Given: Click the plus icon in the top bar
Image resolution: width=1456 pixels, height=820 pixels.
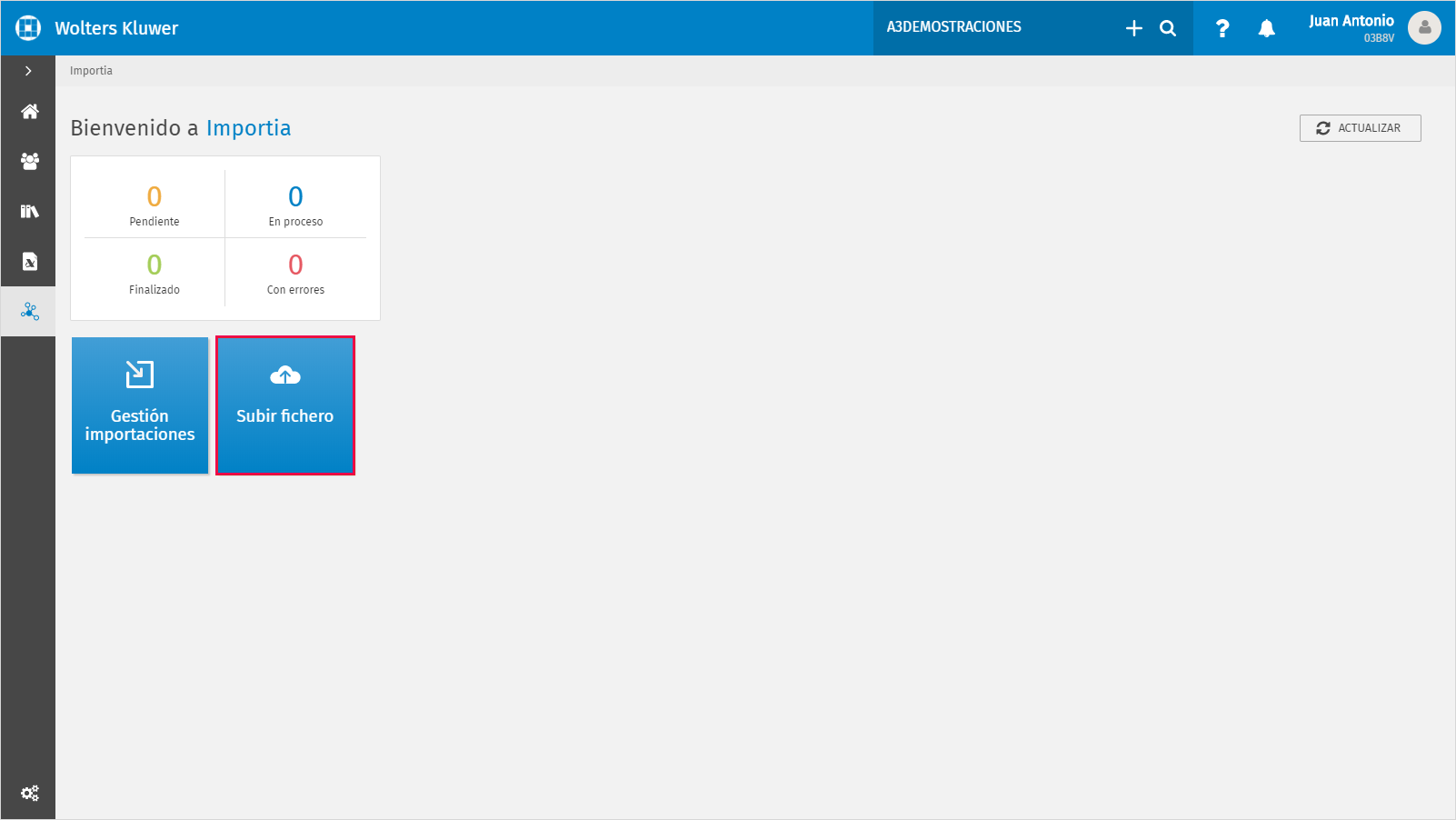Looking at the screenshot, I should (1134, 28).
